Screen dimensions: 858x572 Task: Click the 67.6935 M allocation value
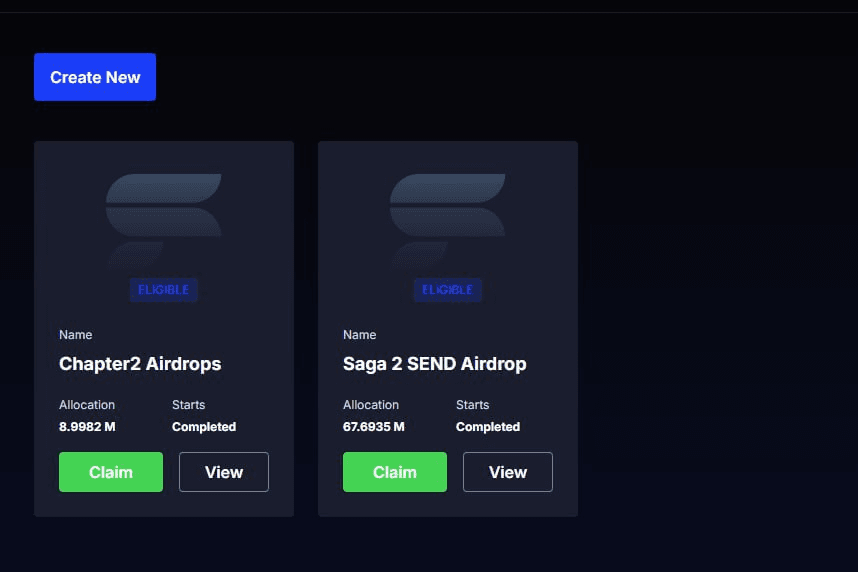pos(374,427)
